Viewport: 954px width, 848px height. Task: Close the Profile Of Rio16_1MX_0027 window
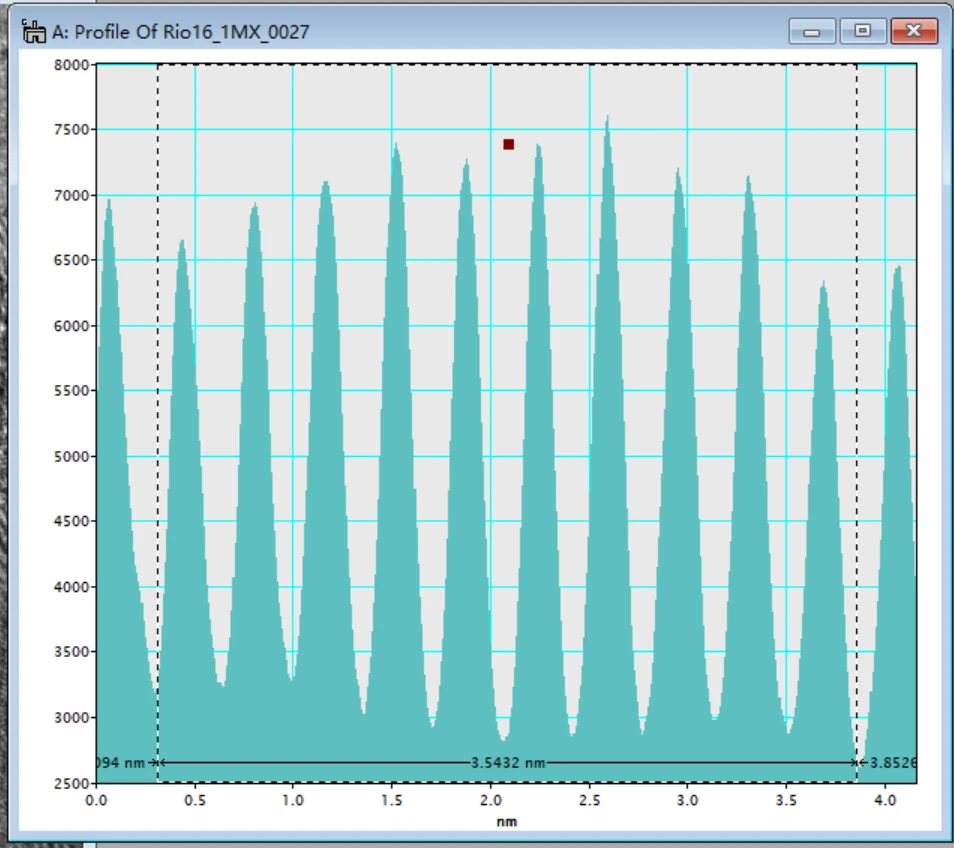(914, 31)
